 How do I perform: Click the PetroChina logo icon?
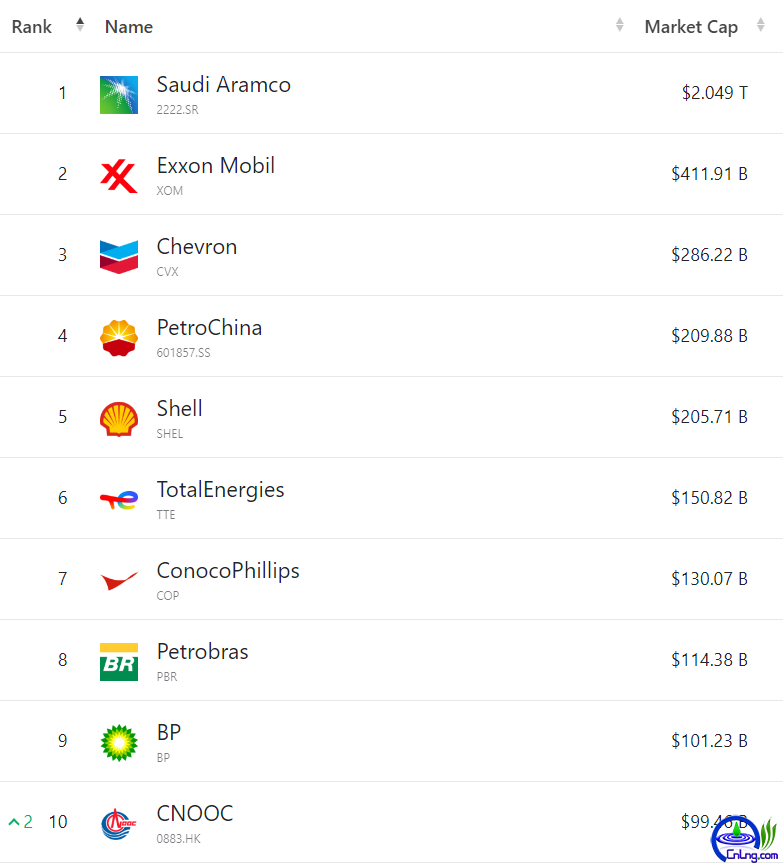coord(119,338)
